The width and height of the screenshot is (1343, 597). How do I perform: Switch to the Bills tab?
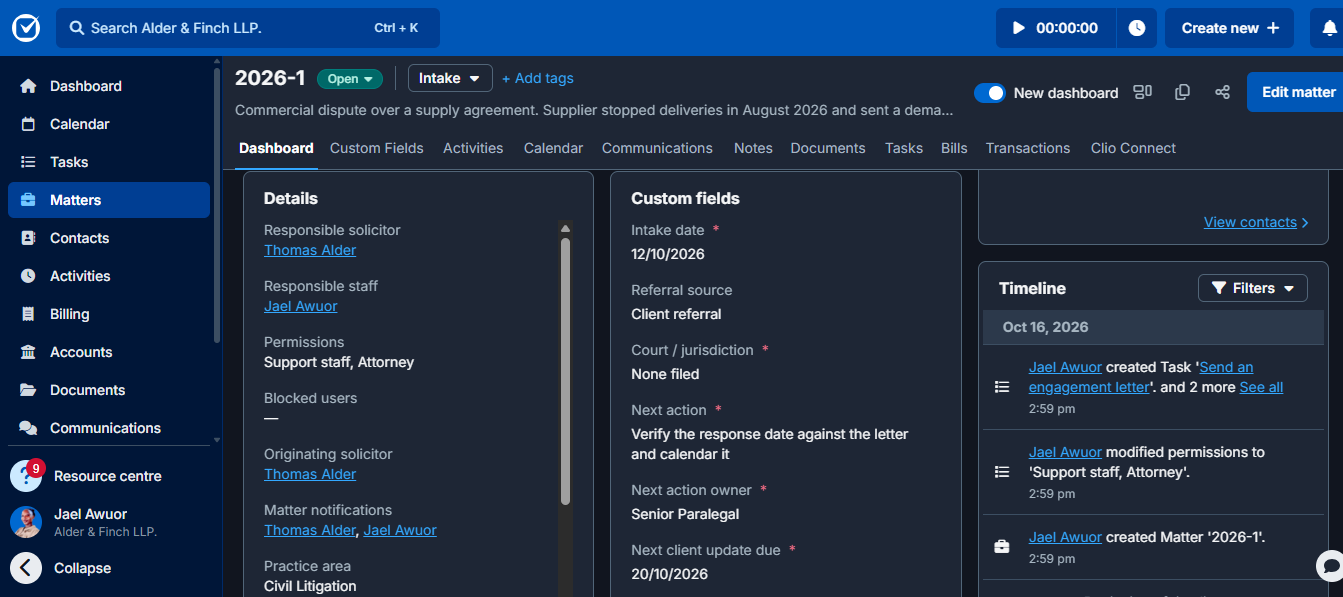954,148
